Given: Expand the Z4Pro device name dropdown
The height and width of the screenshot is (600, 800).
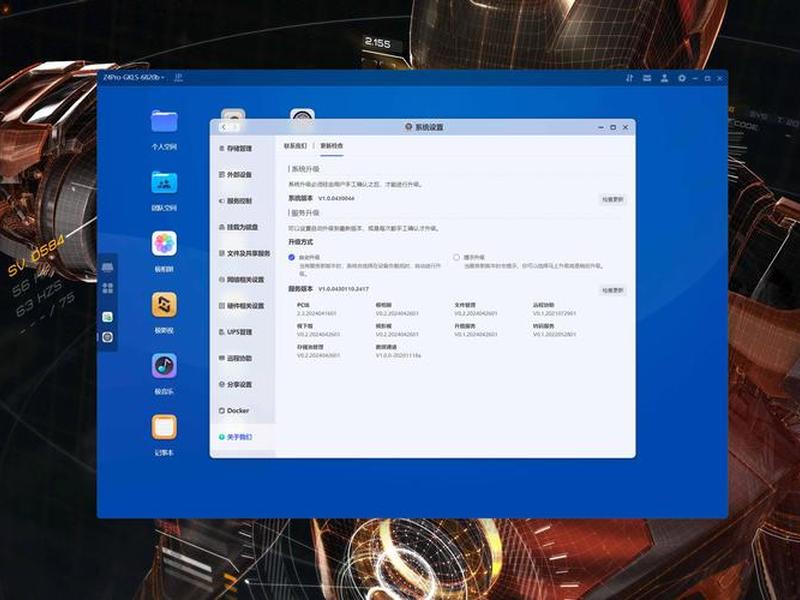Looking at the screenshot, I should tap(134, 78).
